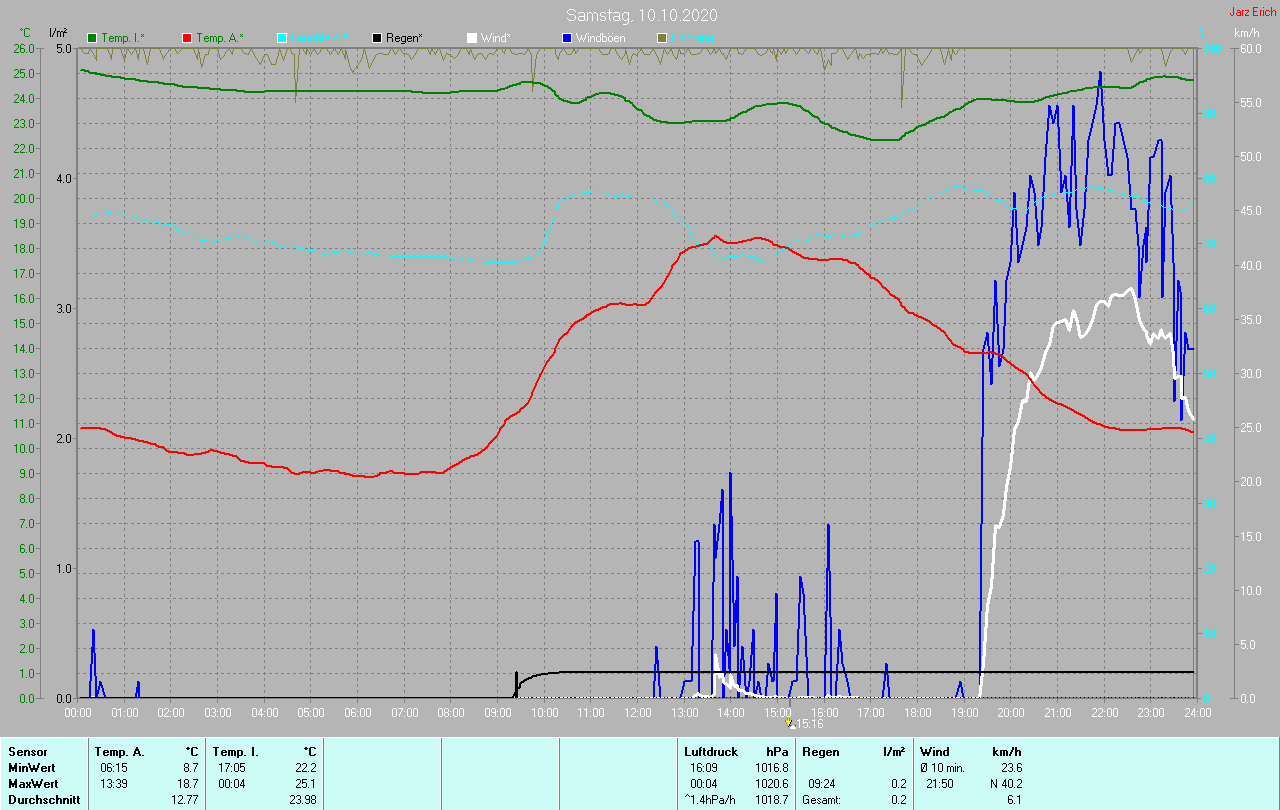This screenshot has height=810, width=1280.
Task: Click the pressure trend "^1.4hPa/h"
Action: [710, 800]
